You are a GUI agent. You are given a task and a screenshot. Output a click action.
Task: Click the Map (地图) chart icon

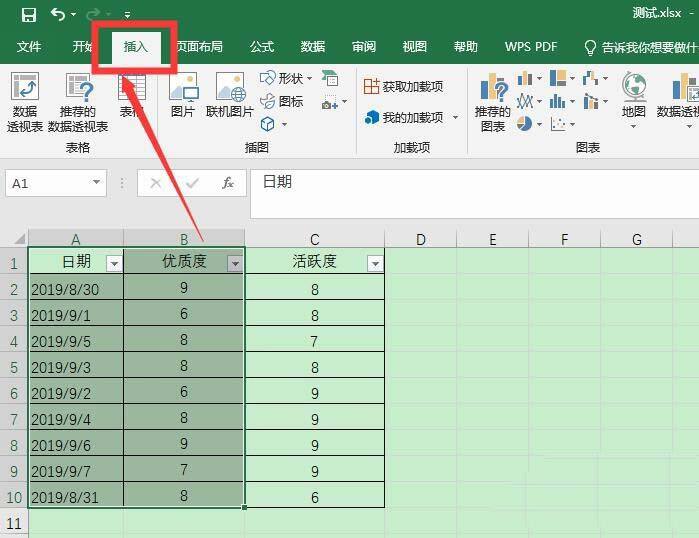(634, 96)
